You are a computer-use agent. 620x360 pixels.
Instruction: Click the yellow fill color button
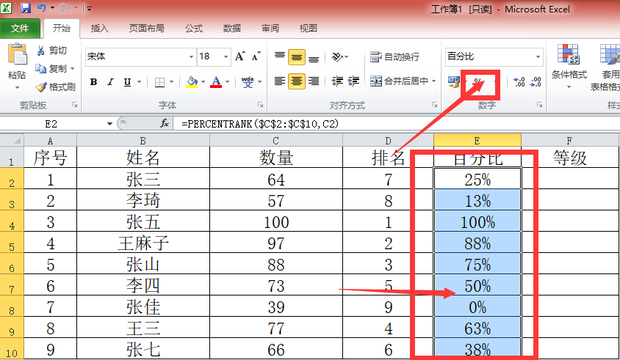(192, 82)
